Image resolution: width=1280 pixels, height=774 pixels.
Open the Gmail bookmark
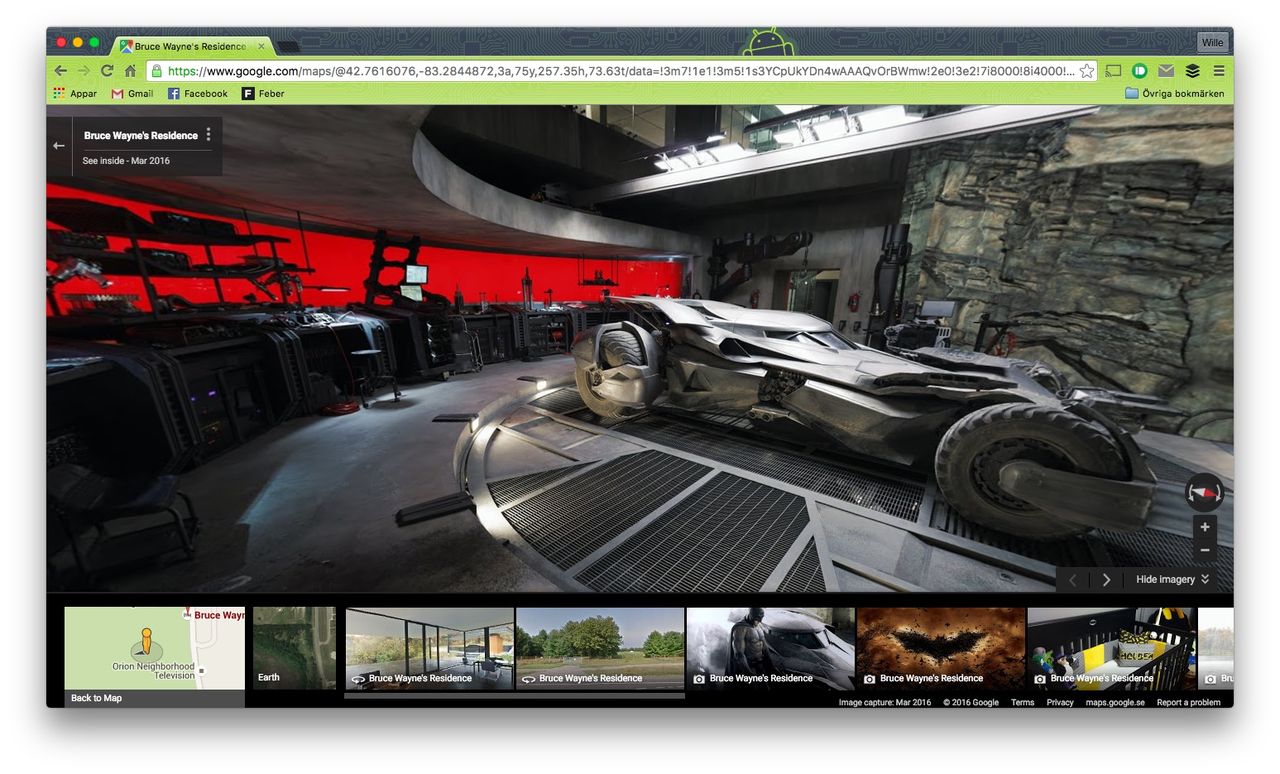(x=132, y=94)
